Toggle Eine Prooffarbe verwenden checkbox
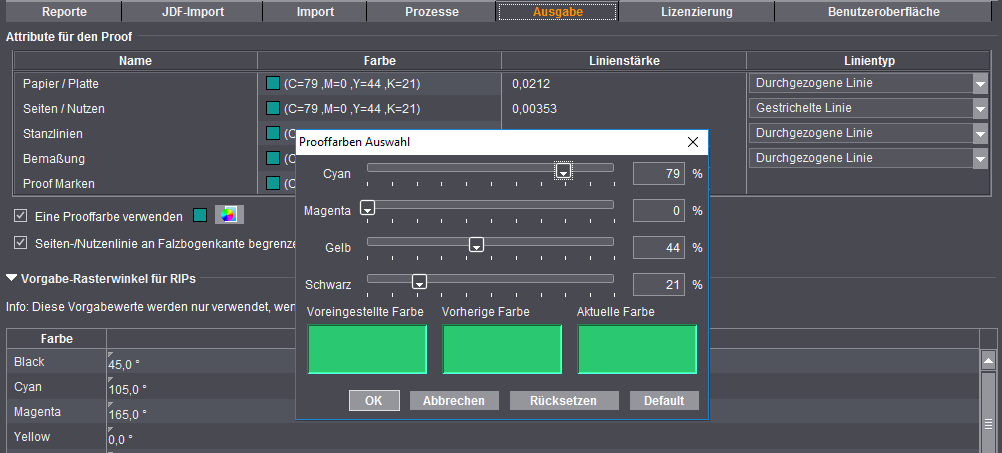This screenshot has height=453, width=1002. pyautogui.click(x=20, y=216)
